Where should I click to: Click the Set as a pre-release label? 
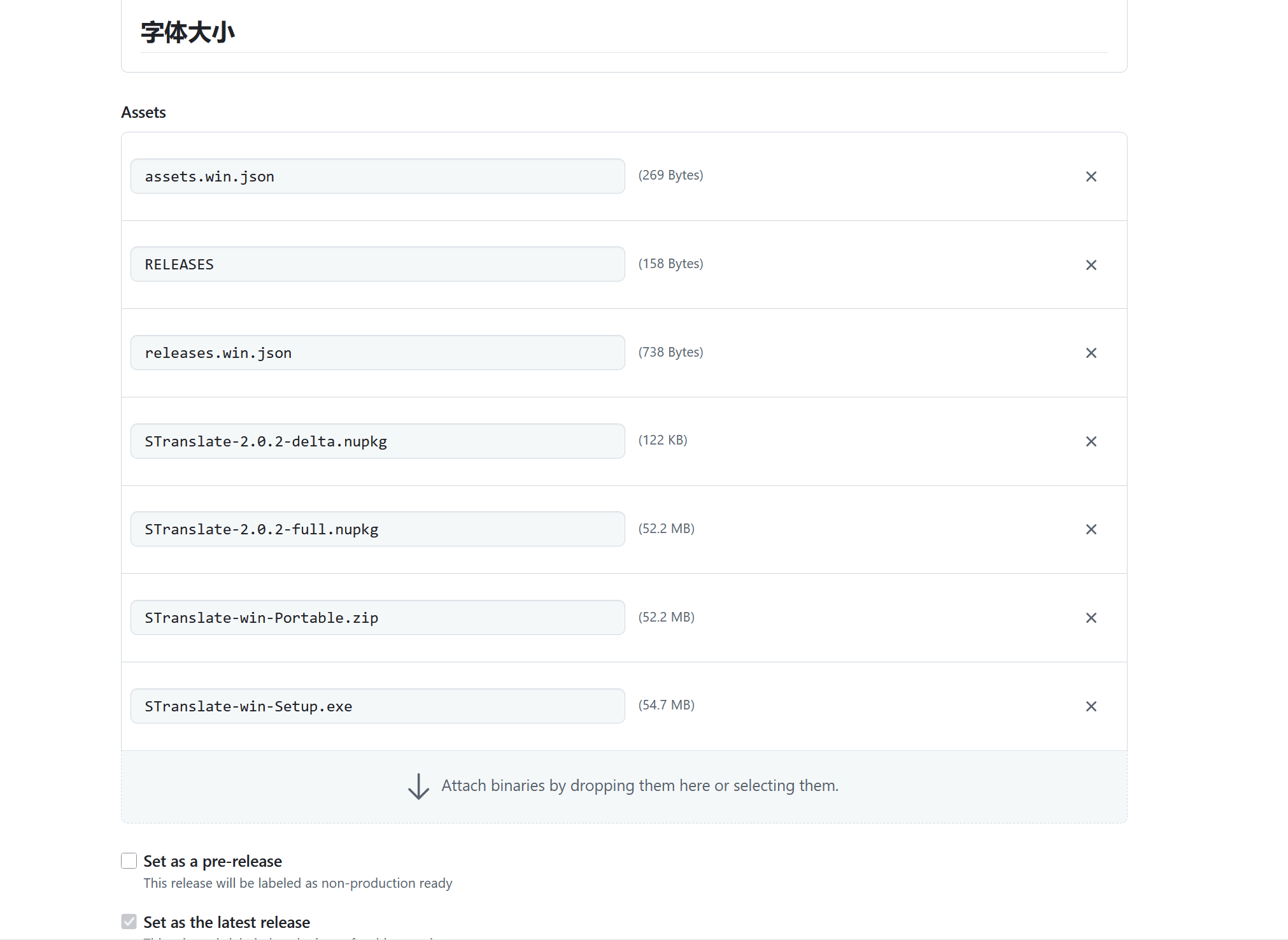click(x=212, y=861)
